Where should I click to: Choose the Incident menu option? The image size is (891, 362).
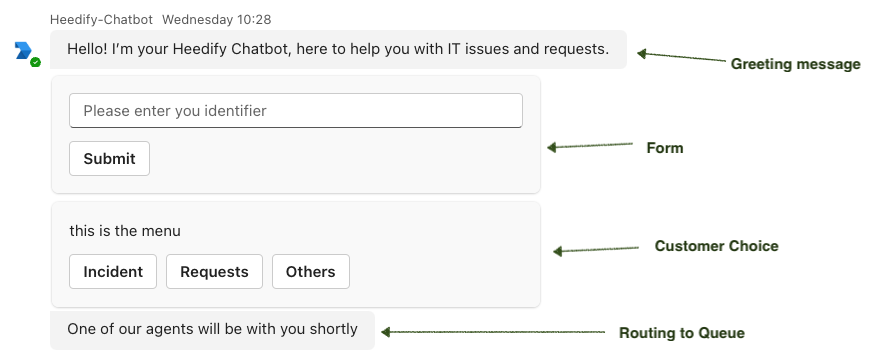click(113, 272)
